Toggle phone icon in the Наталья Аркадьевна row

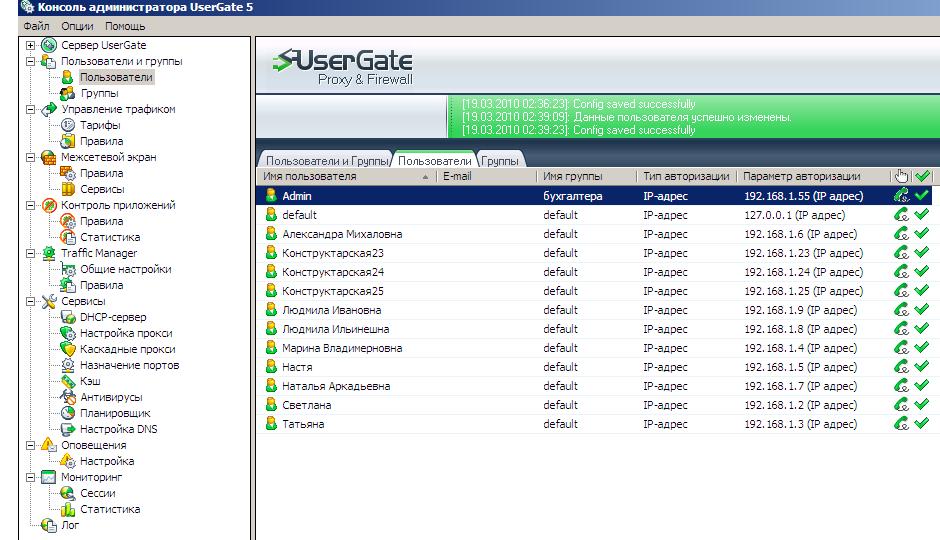coord(901,385)
